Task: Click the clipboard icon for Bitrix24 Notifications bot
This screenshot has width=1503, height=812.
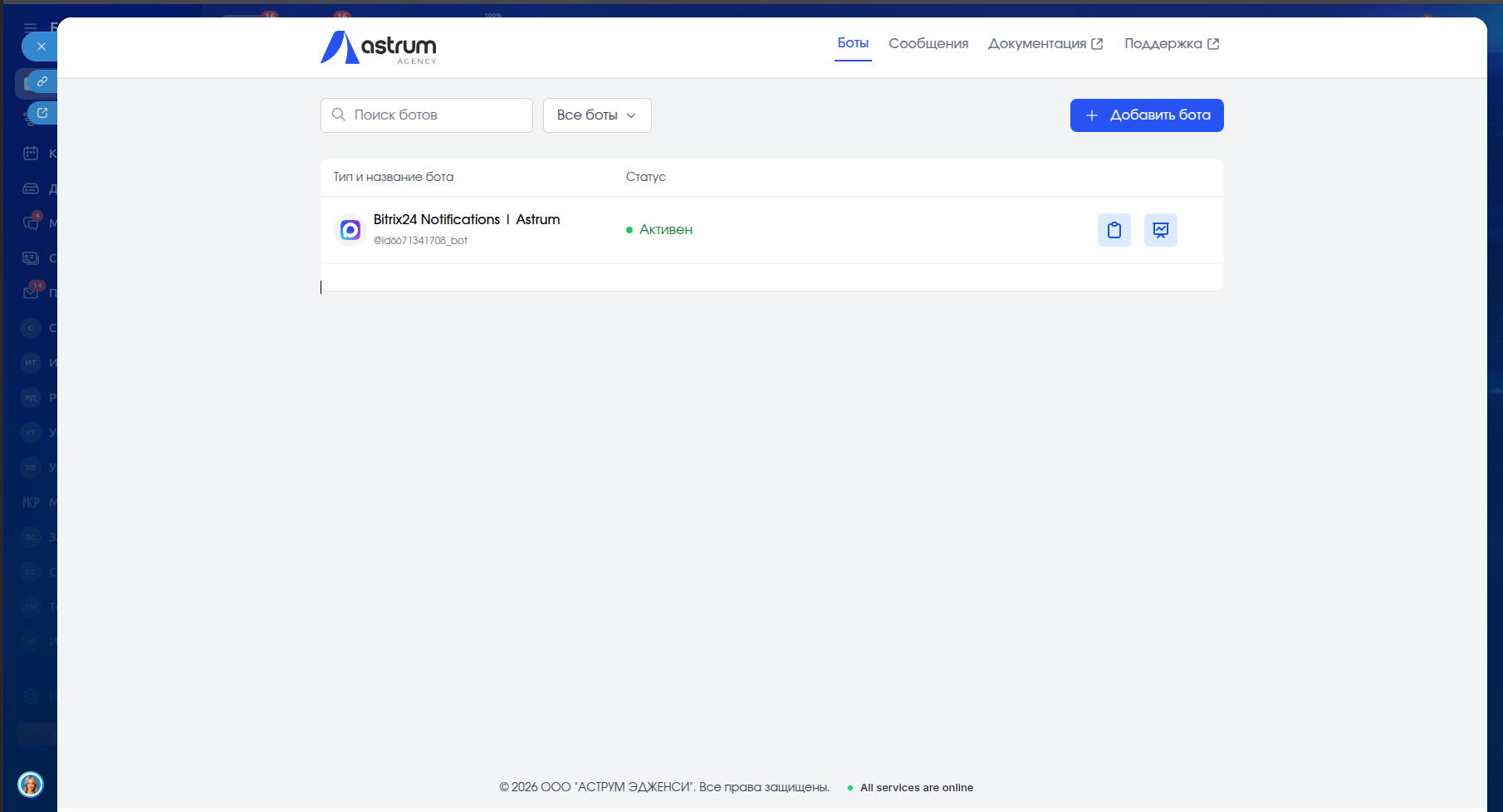Action: pos(1114,230)
